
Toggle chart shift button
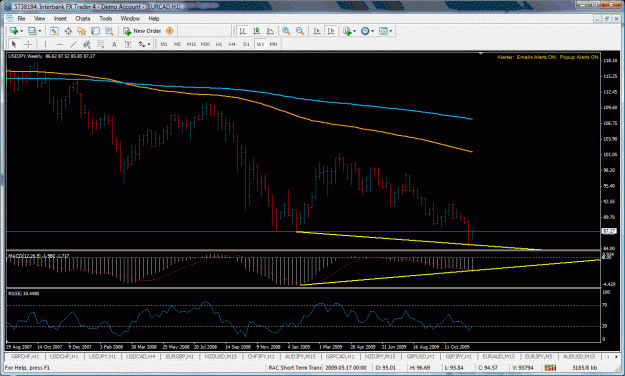[x=331, y=31]
